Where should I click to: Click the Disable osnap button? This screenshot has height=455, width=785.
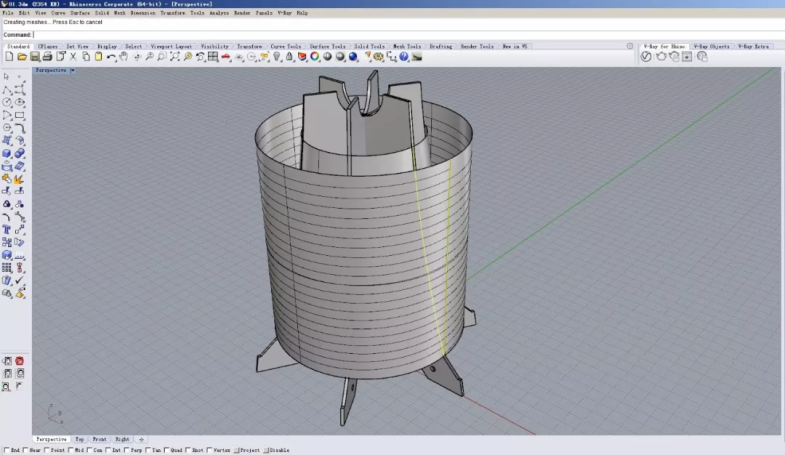278,451
